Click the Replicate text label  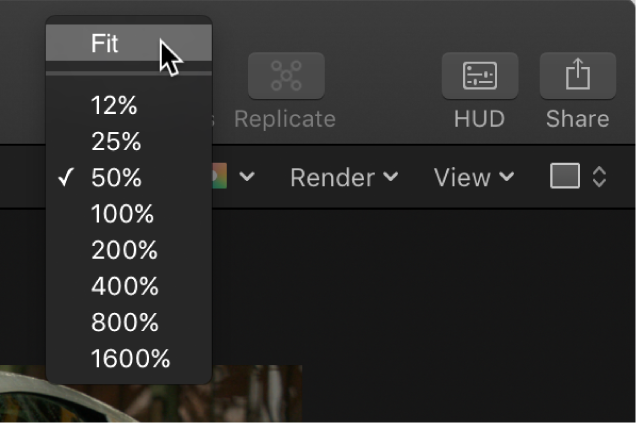tap(285, 119)
